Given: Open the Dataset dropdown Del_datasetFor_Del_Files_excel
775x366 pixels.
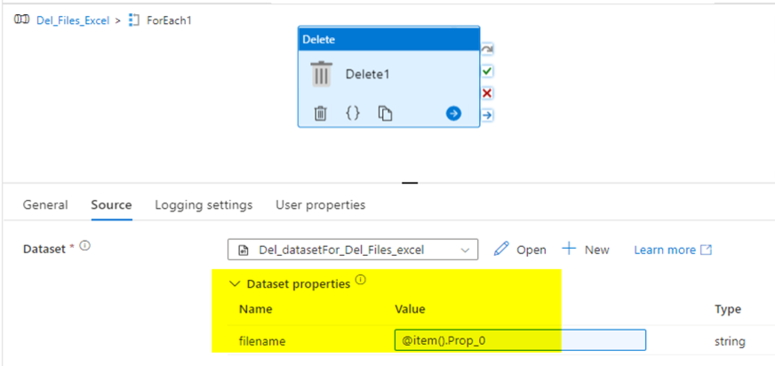Looking at the screenshot, I should click(352, 249).
